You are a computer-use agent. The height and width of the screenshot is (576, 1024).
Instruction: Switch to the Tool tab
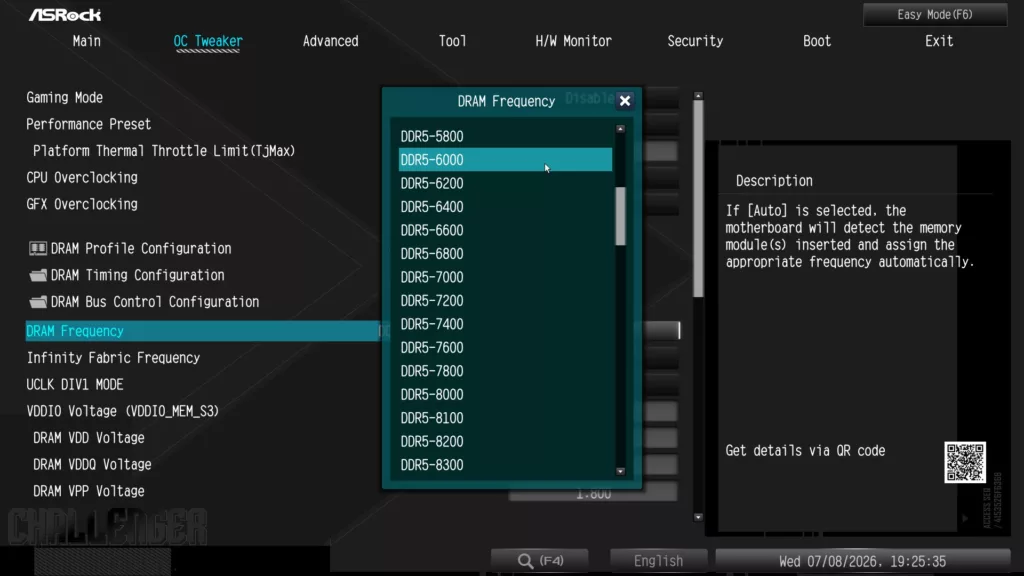(453, 41)
